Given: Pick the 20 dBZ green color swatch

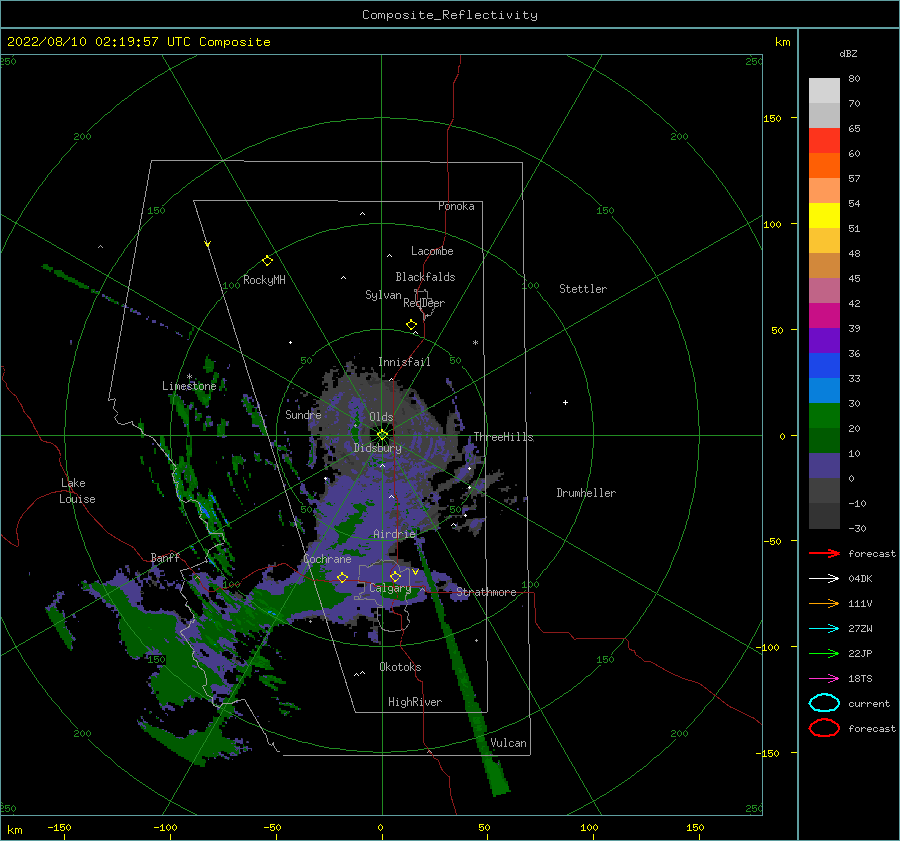Looking at the screenshot, I should (824, 415).
